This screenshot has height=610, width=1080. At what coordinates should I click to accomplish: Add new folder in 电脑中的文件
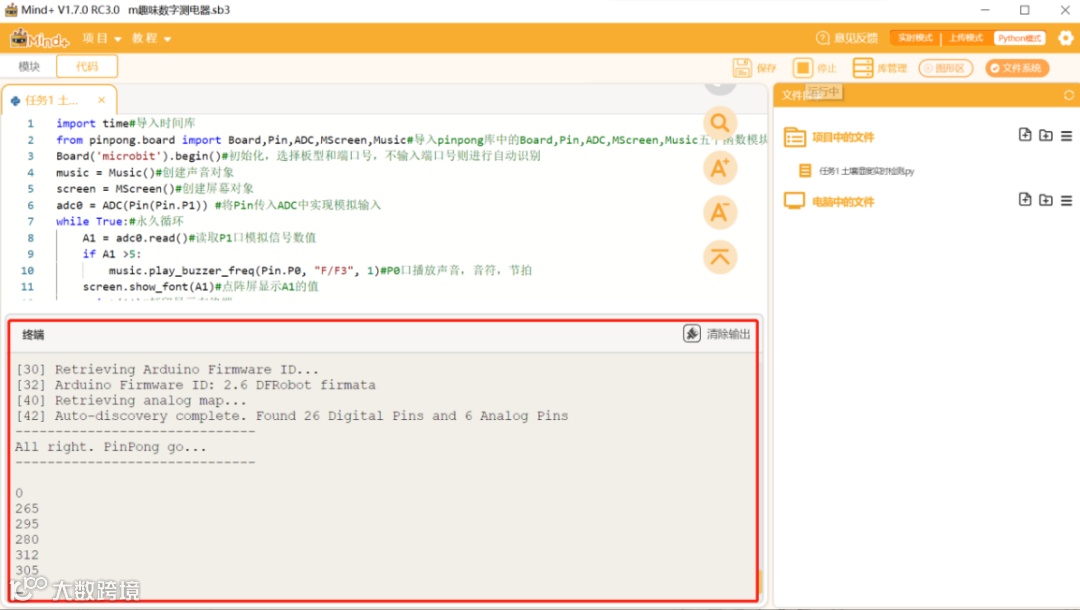coord(1046,200)
